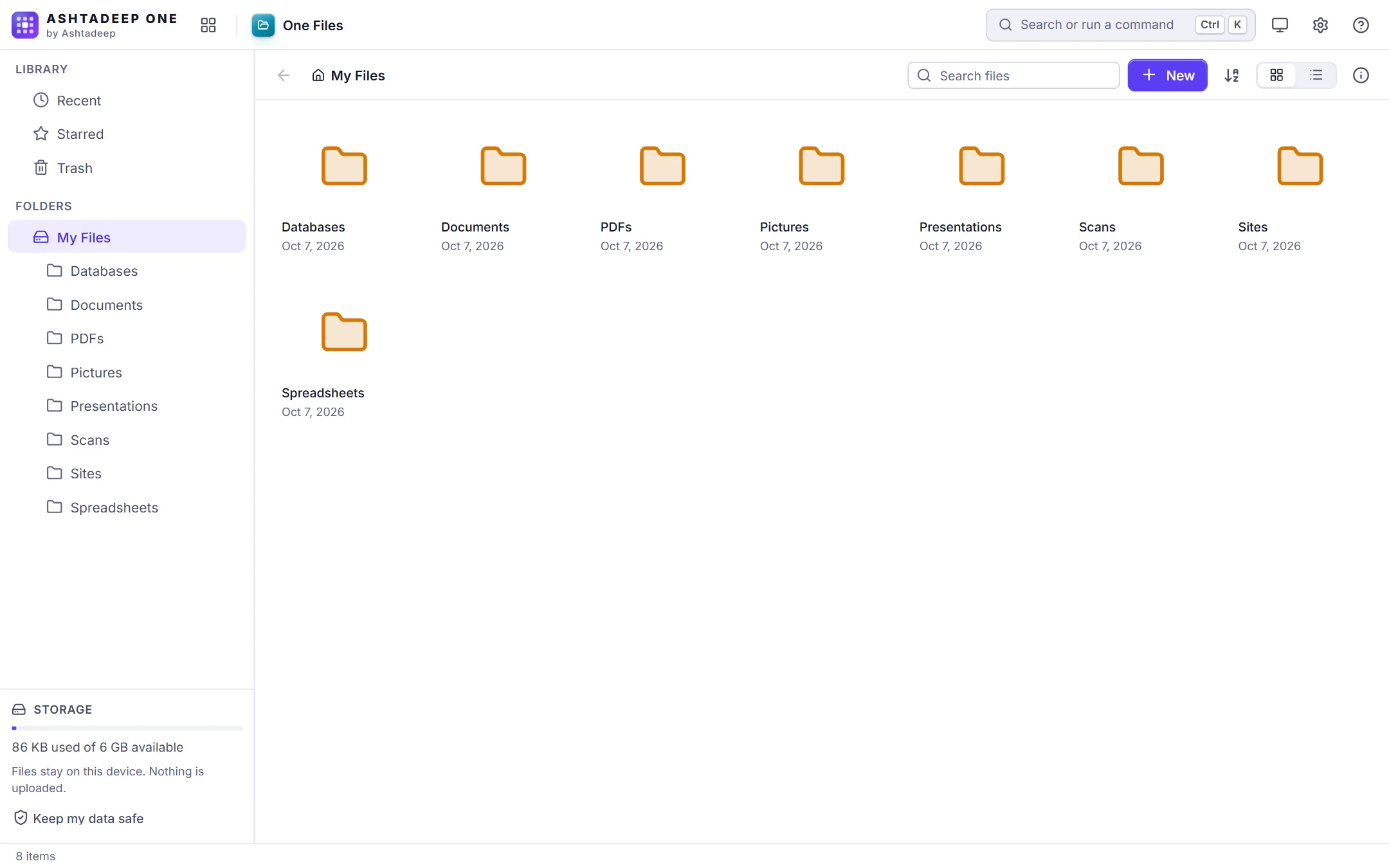This screenshot has height=868, width=1389.
Task: Open Trash in the library
Action: (127, 168)
